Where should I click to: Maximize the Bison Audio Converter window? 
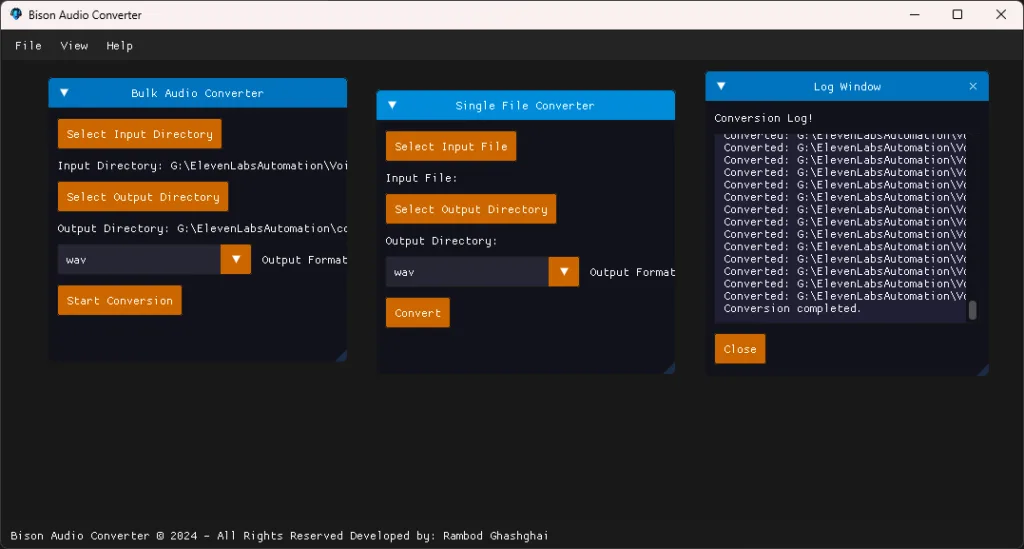(957, 14)
